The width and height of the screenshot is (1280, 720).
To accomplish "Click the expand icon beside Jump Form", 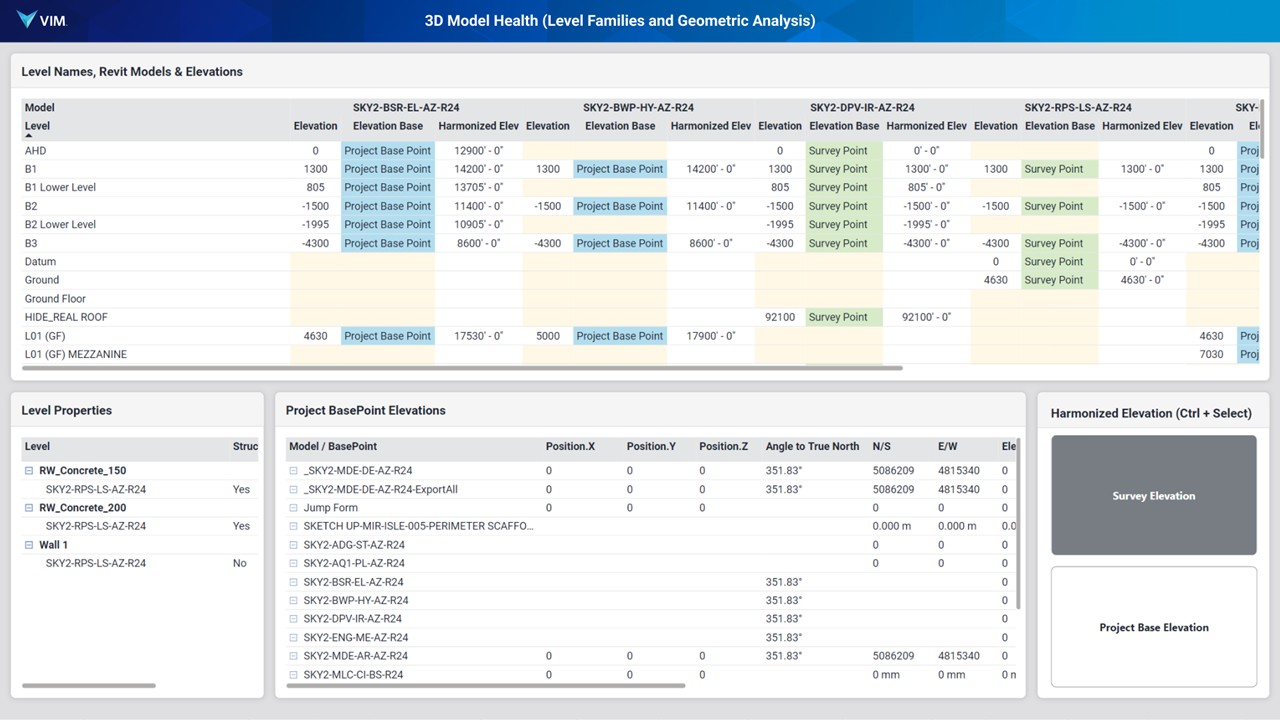I will pyautogui.click(x=294, y=508).
